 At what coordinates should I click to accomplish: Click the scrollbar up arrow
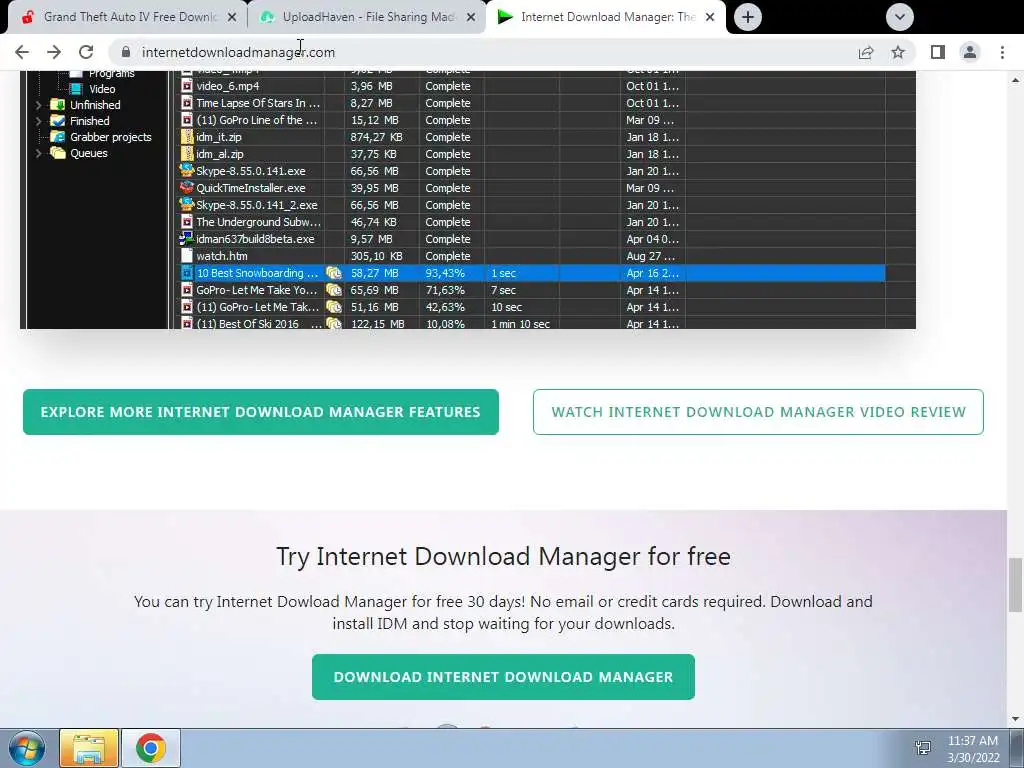click(x=1015, y=80)
